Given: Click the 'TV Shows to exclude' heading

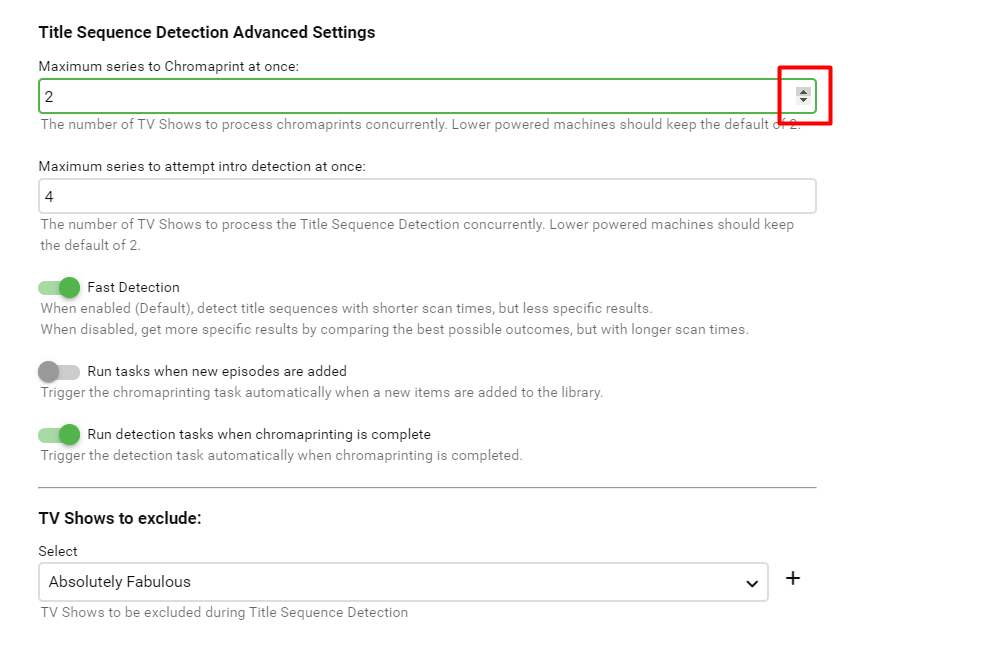Looking at the screenshot, I should [120, 518].
